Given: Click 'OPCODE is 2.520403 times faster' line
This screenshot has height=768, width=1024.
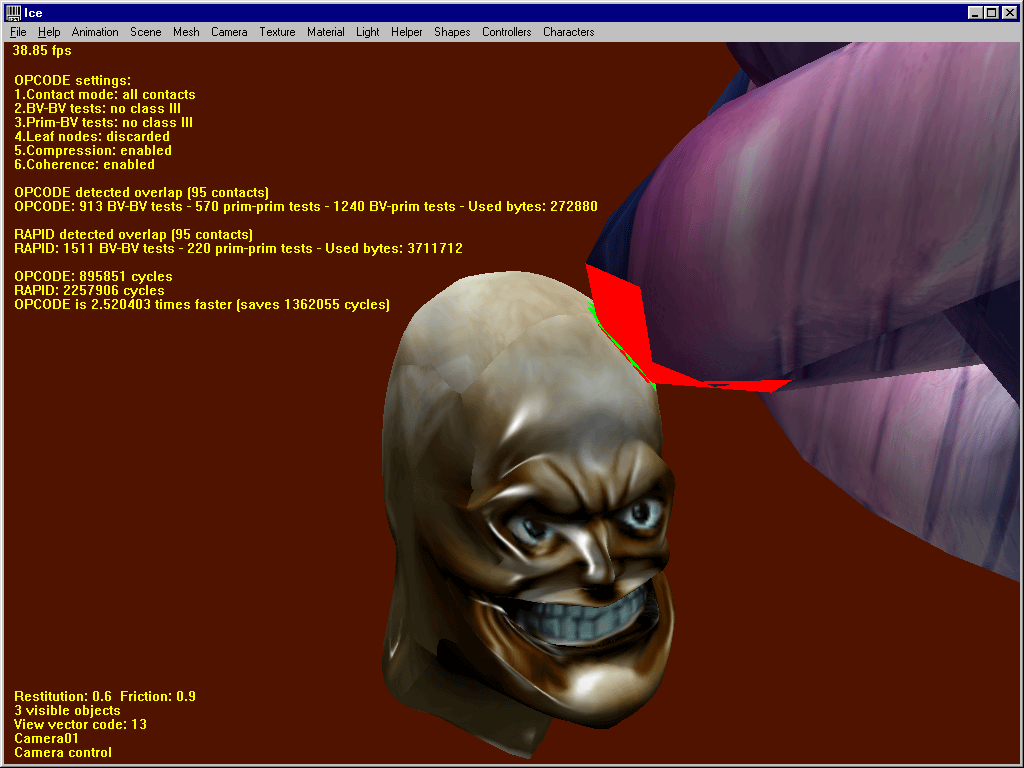Looking at the screenshot, I should (x=202, y=304).
